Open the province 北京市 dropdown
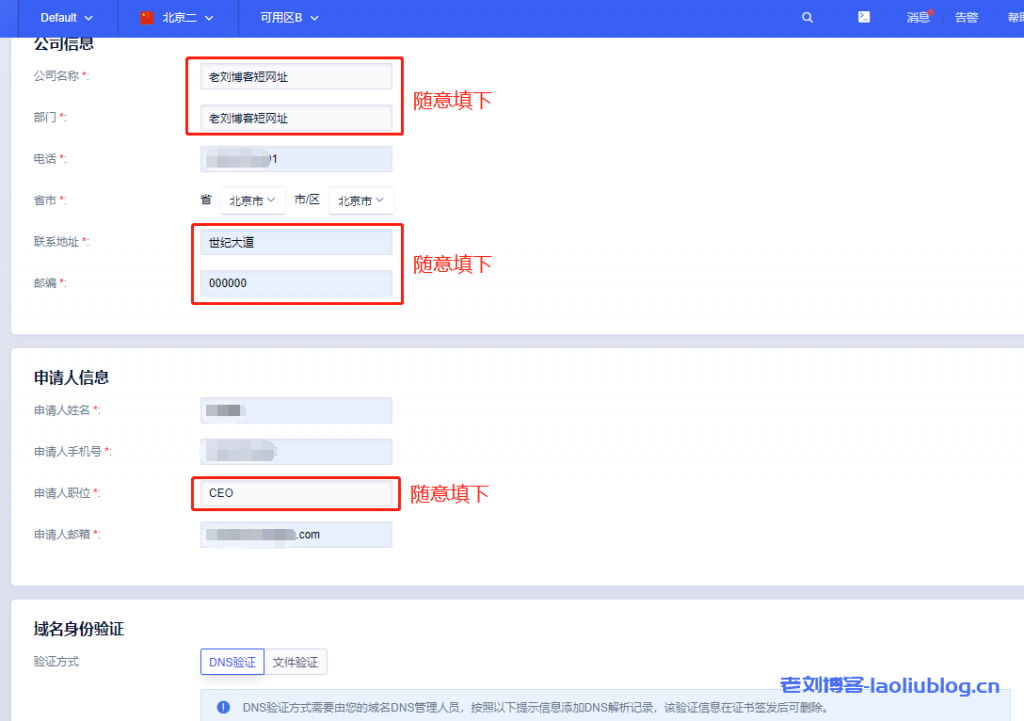Screen dimensions: 1024x721 point(252,201)
